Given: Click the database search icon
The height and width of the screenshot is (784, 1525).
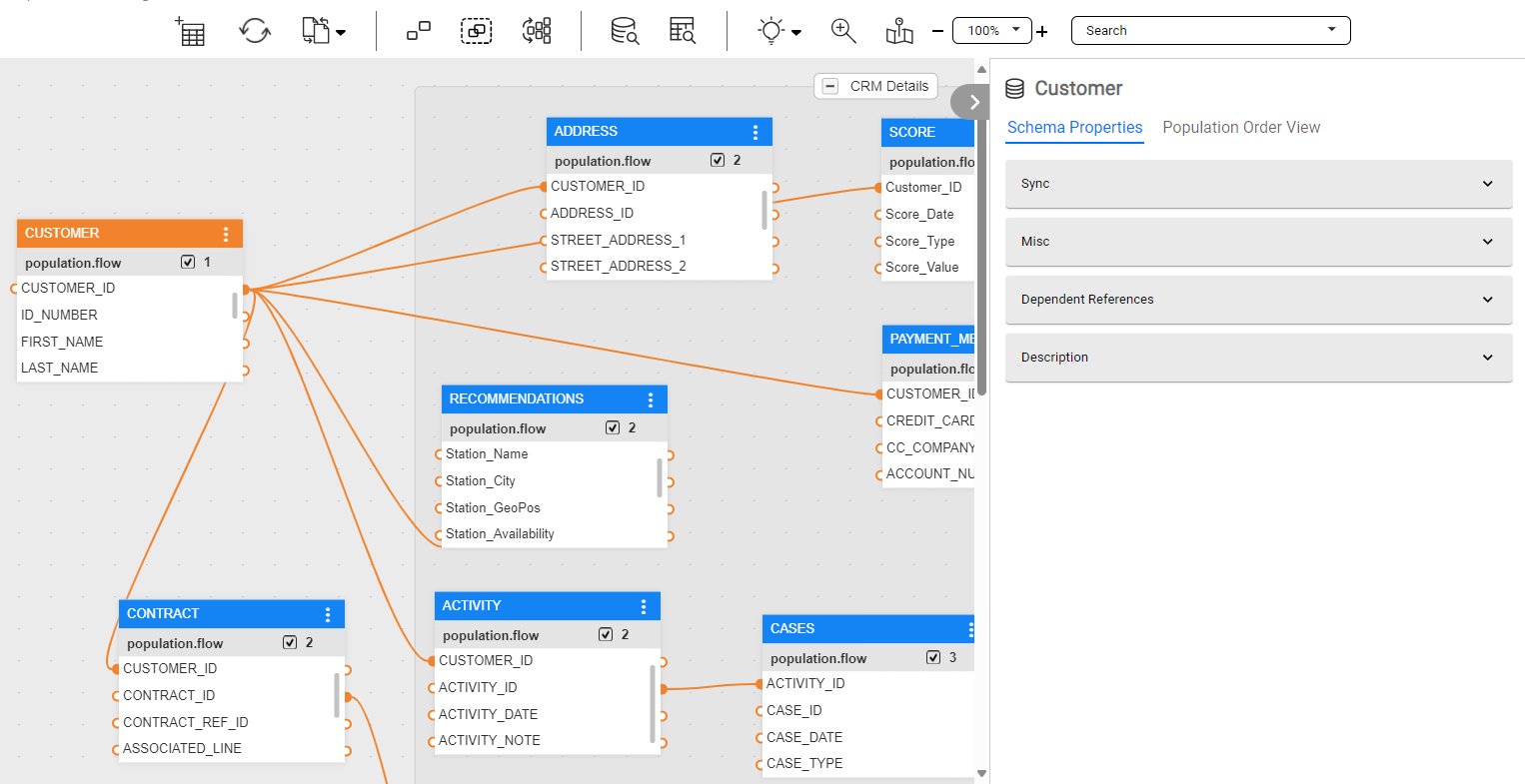Looking at the screenshot, I should pos(625,31).
